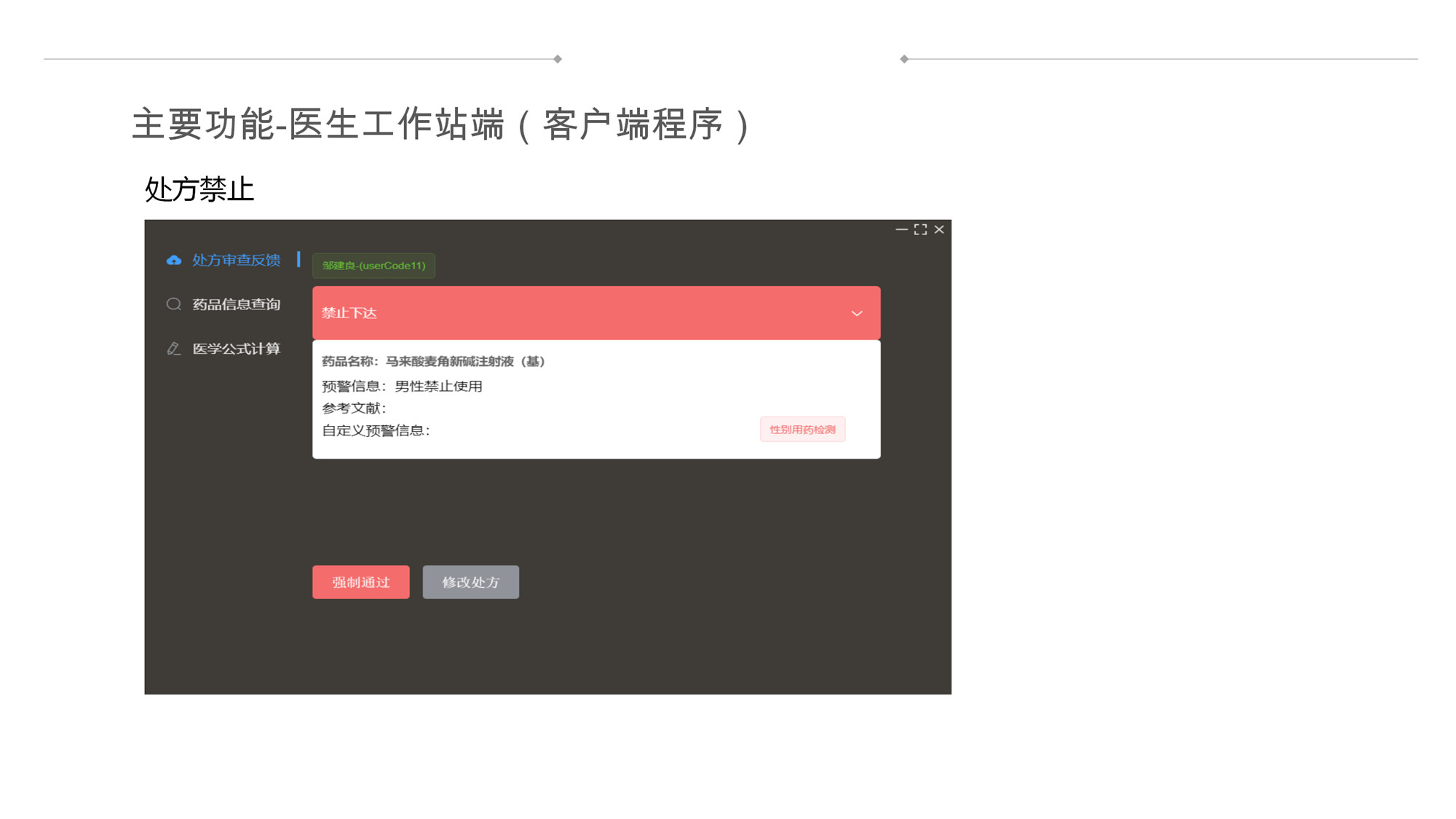This screenshot has height=819, width=1456.
Task: Click the 自定义预警信息 label
Action: (x=376, y=430)
